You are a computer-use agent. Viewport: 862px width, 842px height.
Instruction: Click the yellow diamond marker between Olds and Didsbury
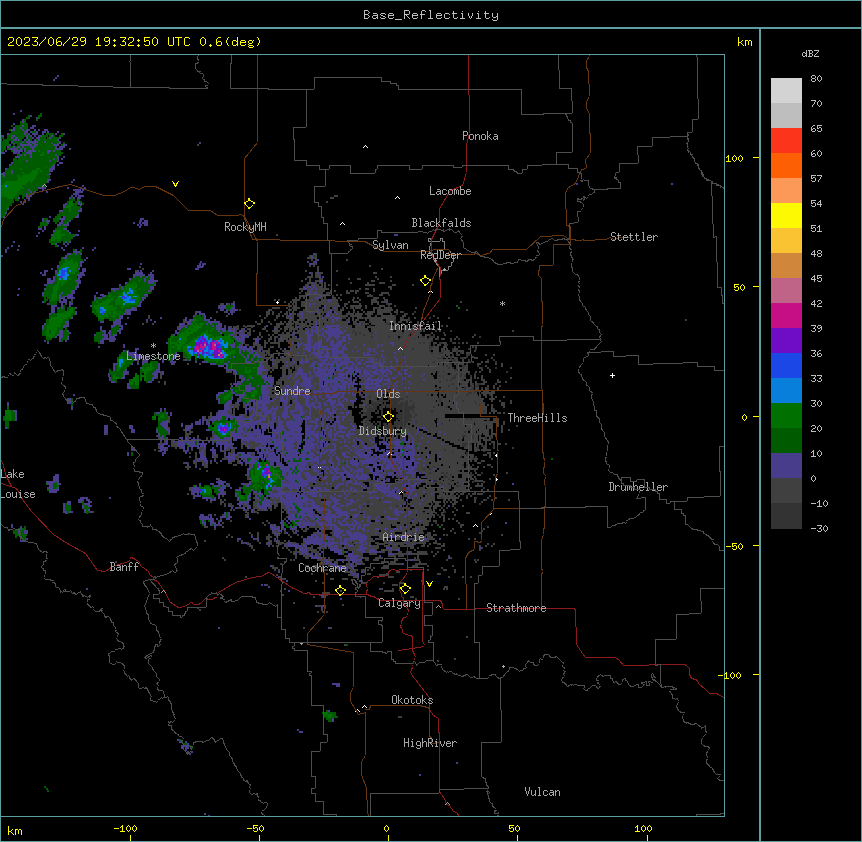click(389, 416)
